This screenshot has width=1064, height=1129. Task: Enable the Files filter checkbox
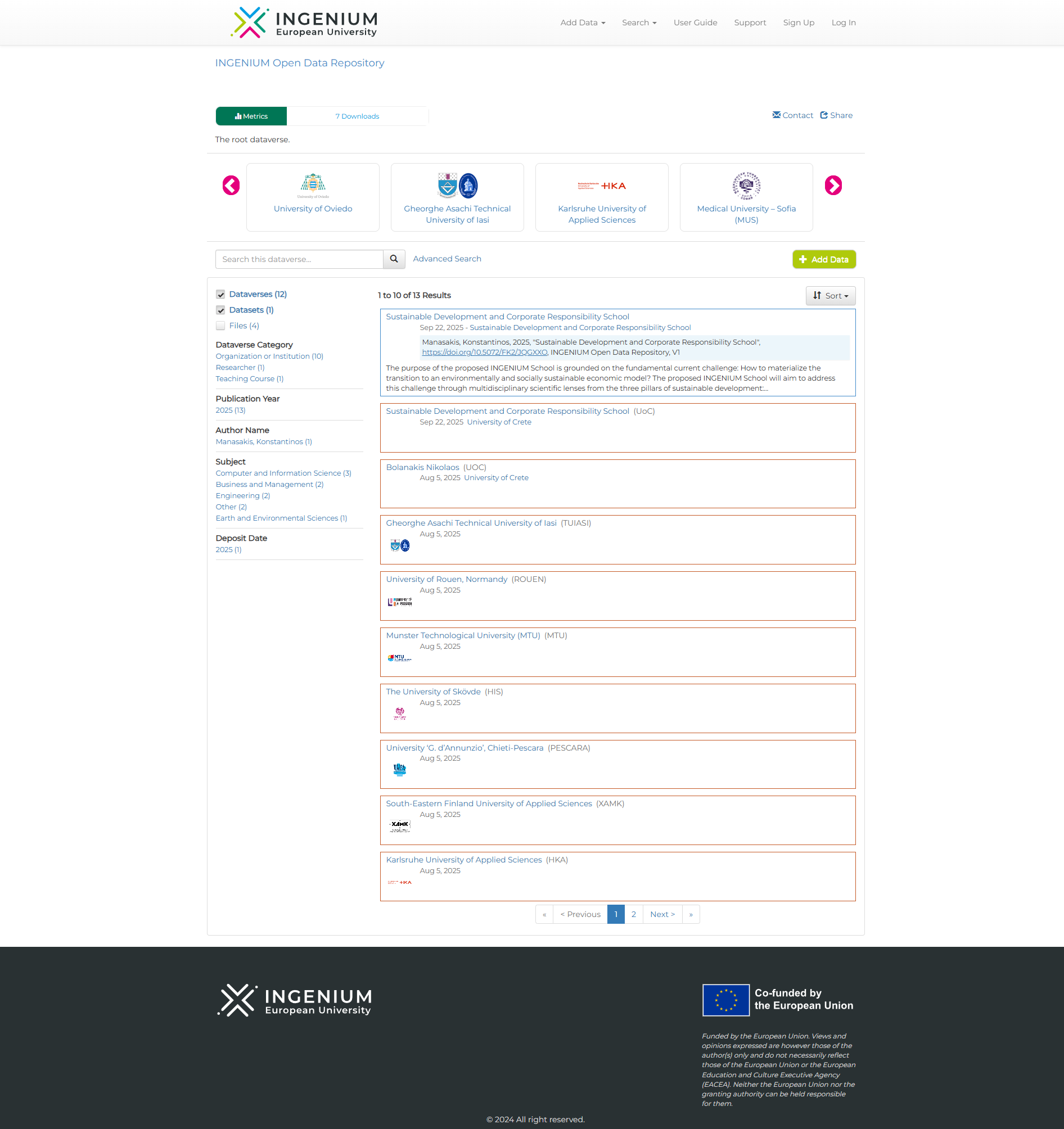tap(220, 326)
